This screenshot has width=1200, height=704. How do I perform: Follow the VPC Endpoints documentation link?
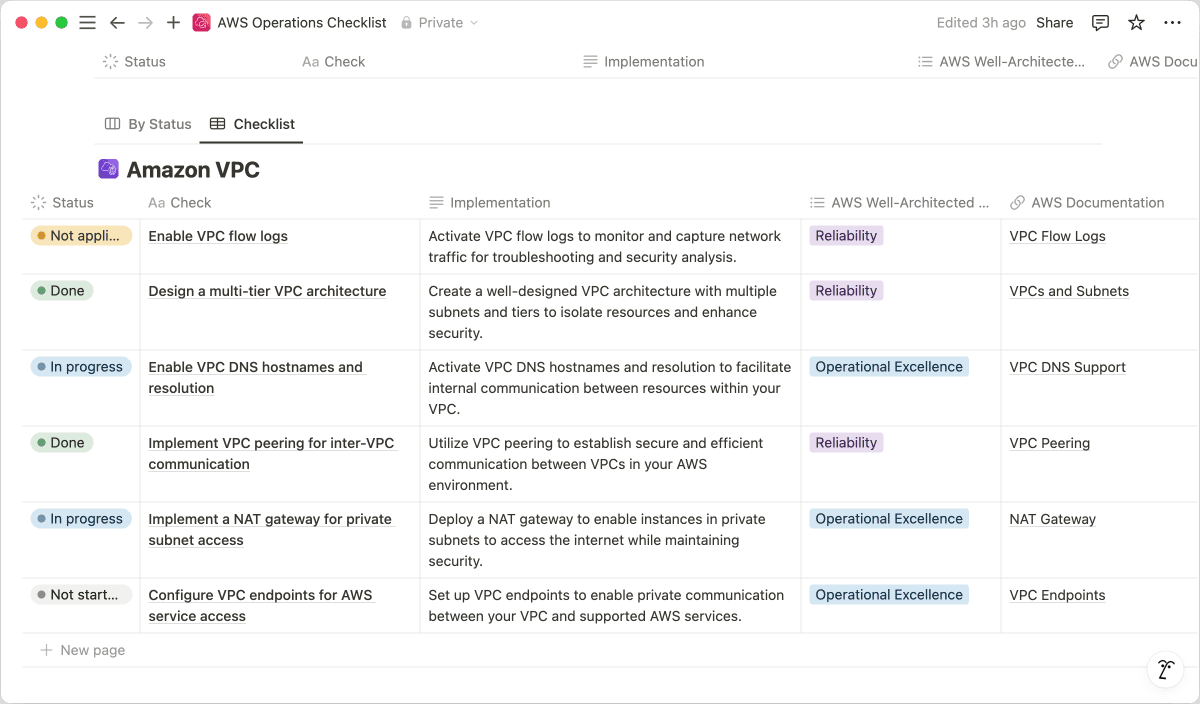pyautogui.click(x=1057, y=595)
